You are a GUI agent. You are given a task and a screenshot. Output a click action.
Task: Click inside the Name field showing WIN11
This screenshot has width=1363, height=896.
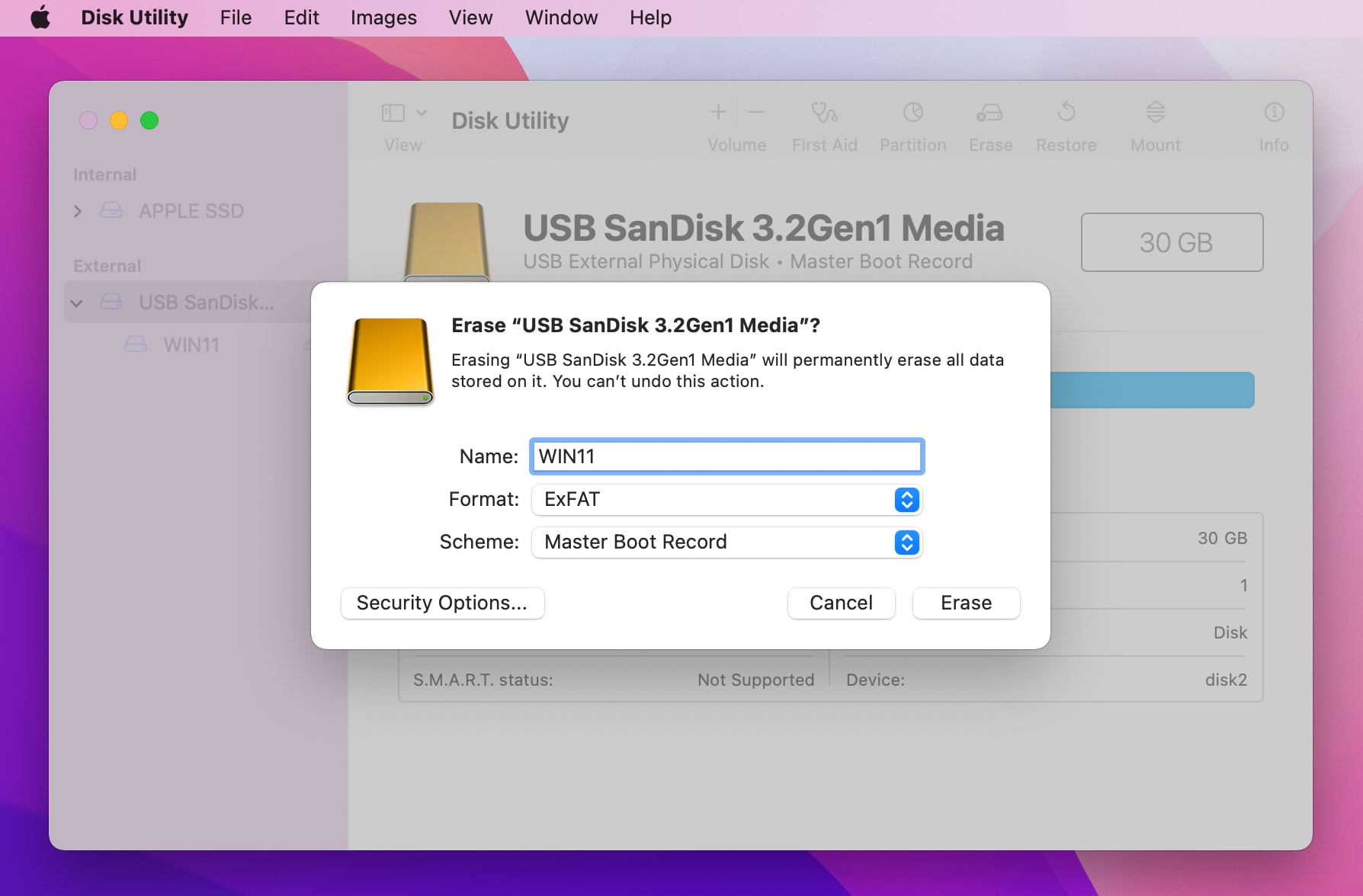[726, 456]
